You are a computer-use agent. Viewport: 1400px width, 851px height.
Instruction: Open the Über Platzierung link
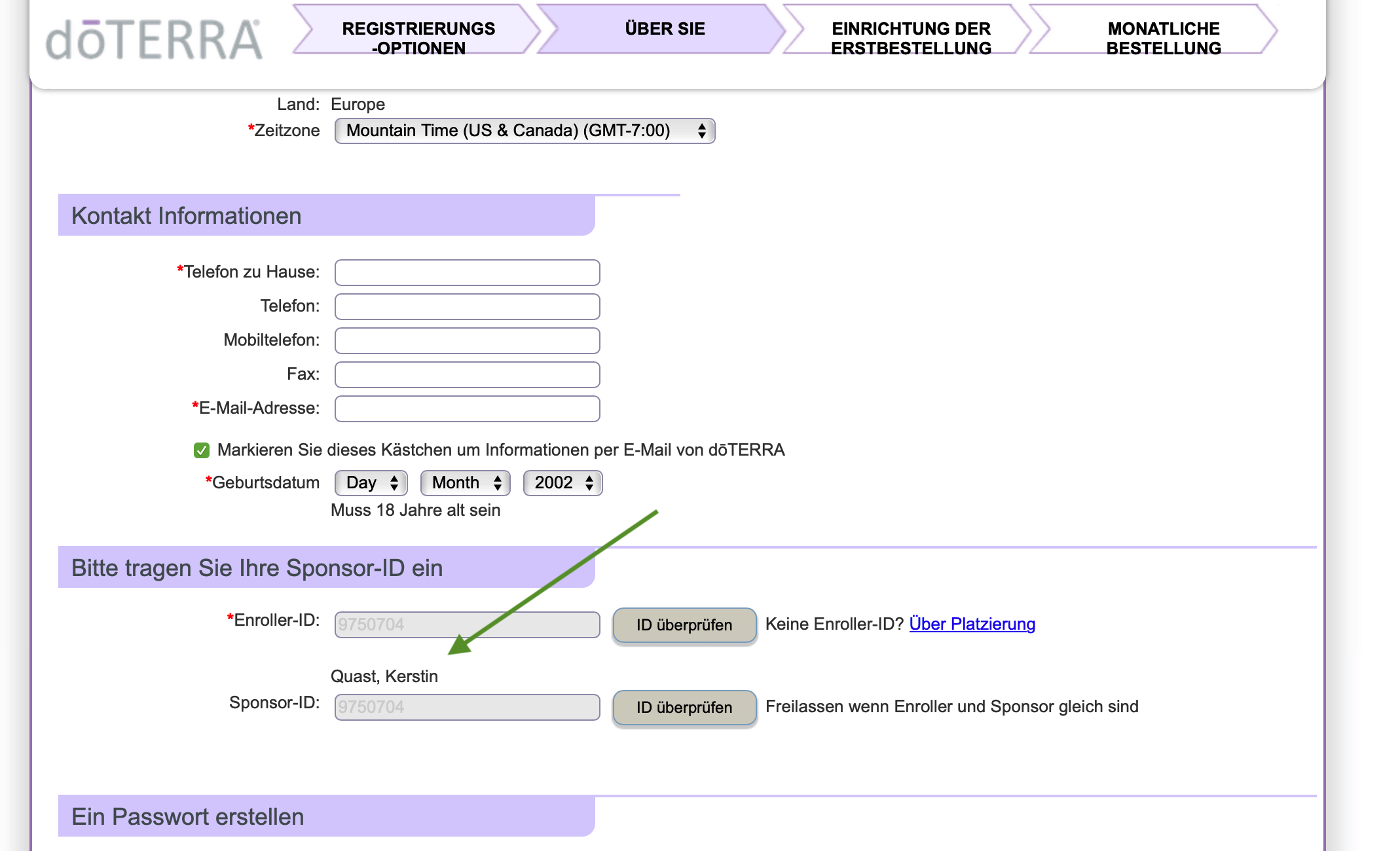[972, 624]
